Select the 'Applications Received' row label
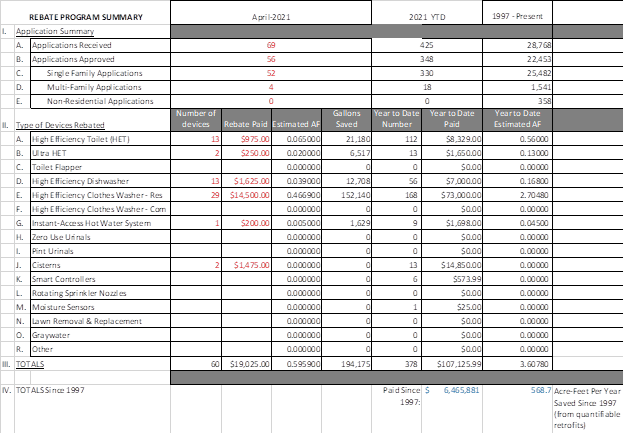This screenshot has width=624, height=434. click(x=72, y=45)
